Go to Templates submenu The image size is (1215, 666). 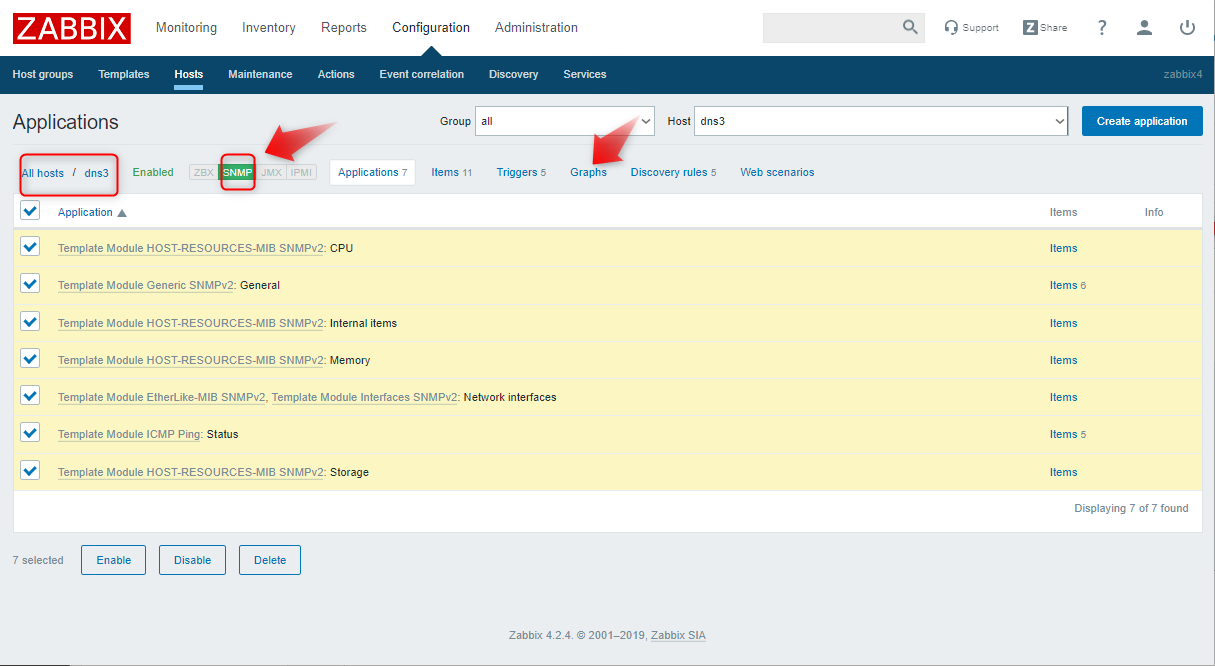click(x=124, y=74)
